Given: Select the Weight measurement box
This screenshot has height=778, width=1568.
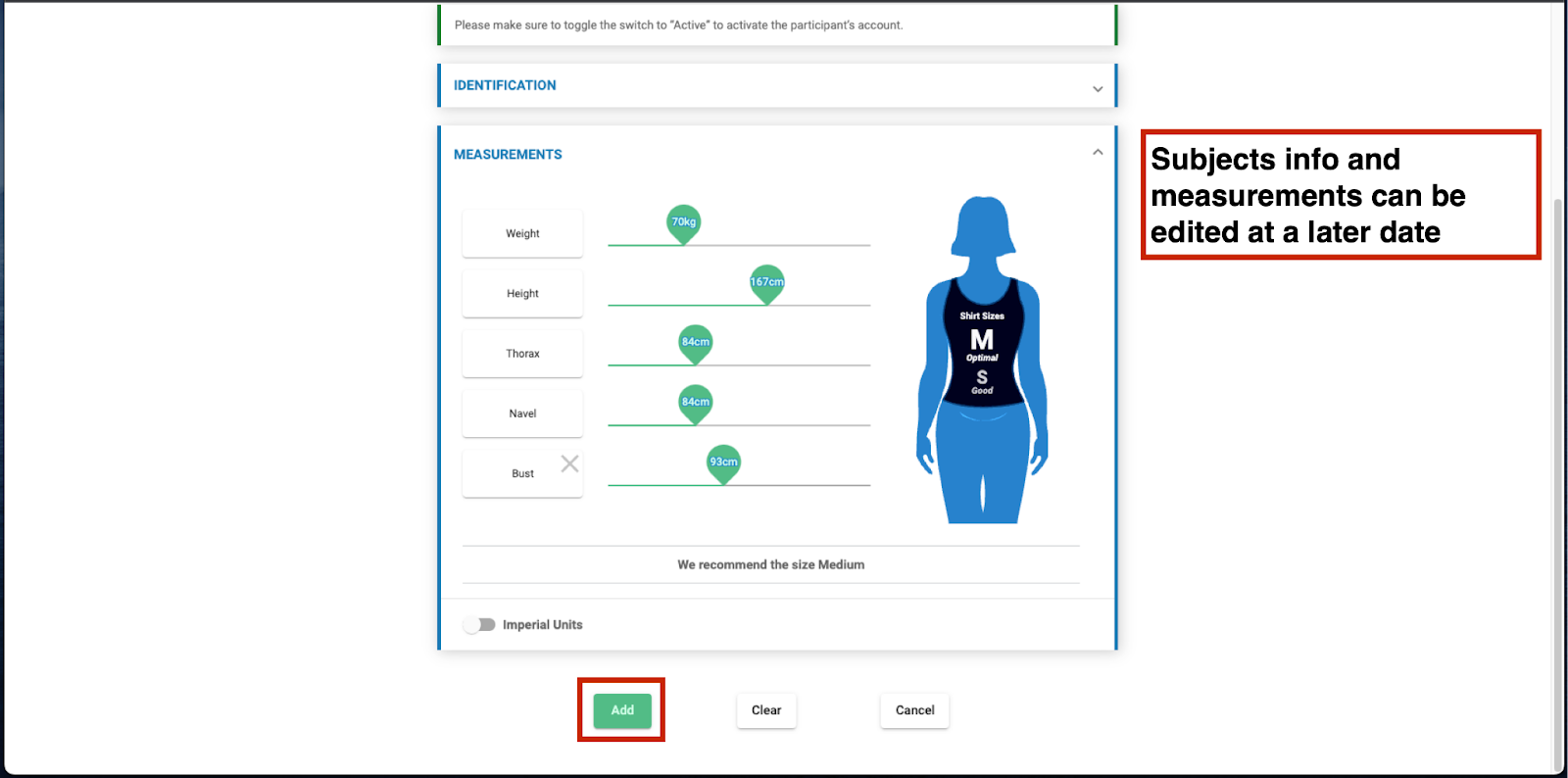Looking at the screenshot, I should tap(522, 233).
